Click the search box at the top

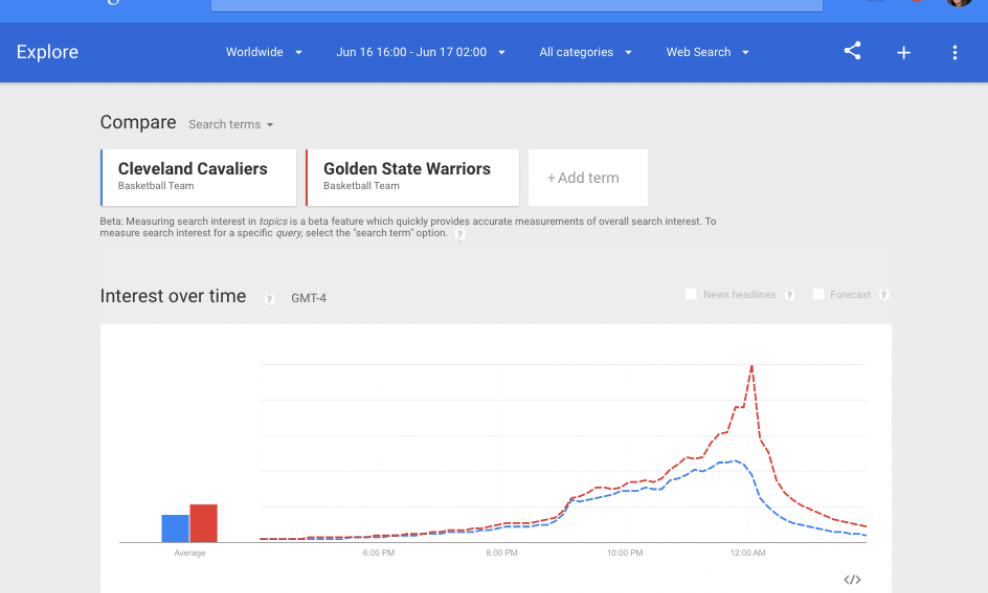(x=517, y=5)
